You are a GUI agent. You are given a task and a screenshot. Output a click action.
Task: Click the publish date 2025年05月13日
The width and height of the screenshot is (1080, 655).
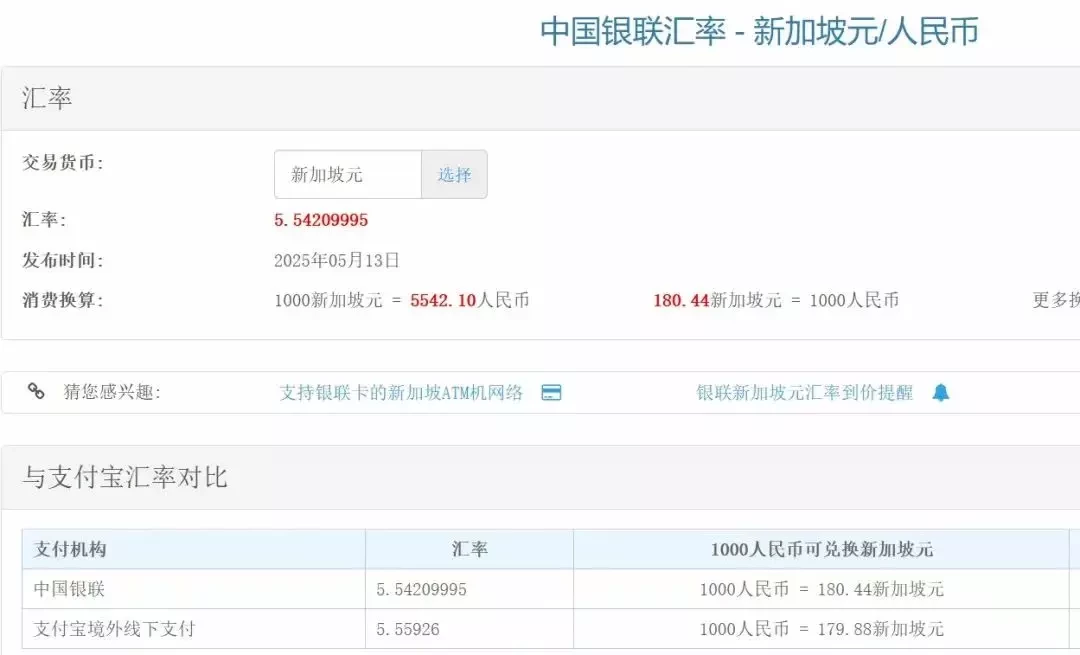[337, 260]
